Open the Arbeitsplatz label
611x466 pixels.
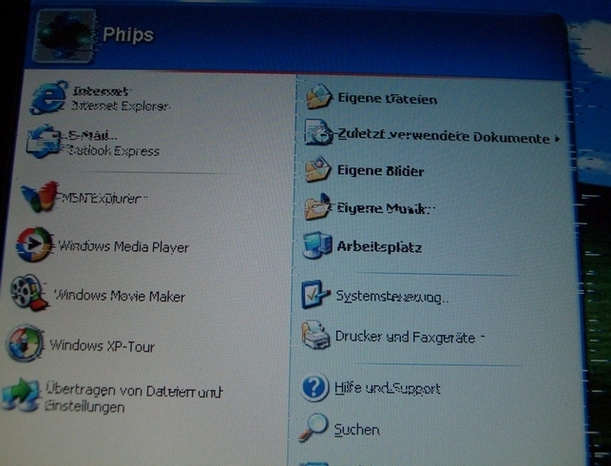click(379, 247)
